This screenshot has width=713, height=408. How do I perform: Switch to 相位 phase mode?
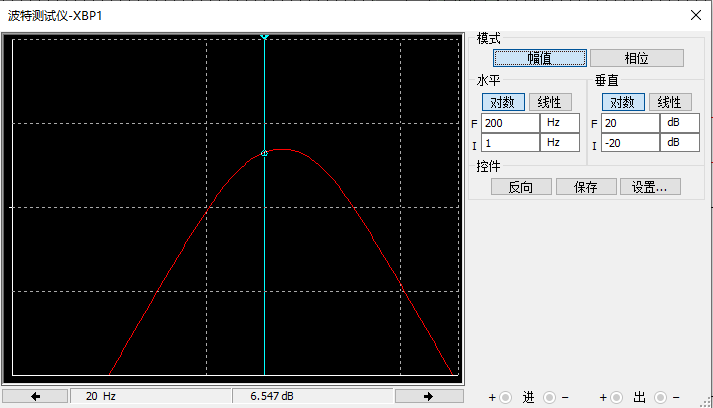(x=637, y=58)
